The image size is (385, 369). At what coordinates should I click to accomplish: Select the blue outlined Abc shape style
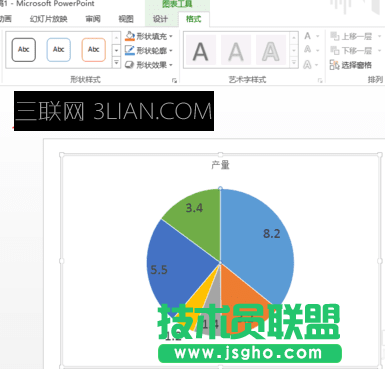pyautogui.click(x=59, y=50)
